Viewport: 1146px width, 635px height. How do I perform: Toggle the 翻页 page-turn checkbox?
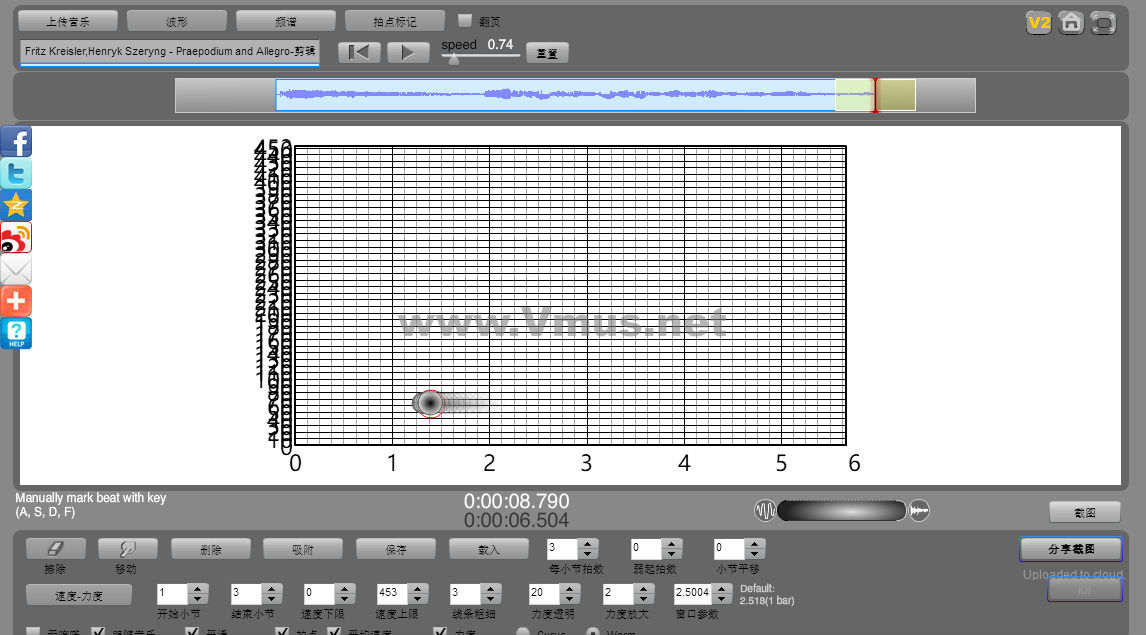(465, 20)
